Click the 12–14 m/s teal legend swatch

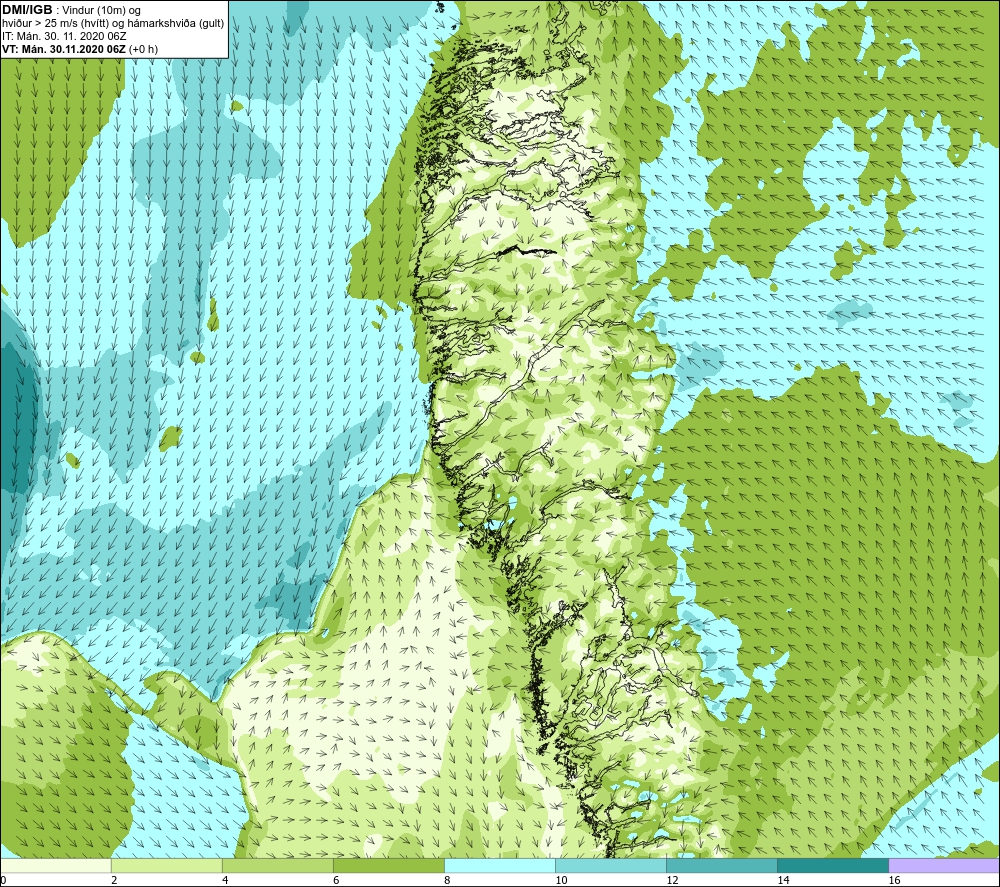click(x=722, y=866)
